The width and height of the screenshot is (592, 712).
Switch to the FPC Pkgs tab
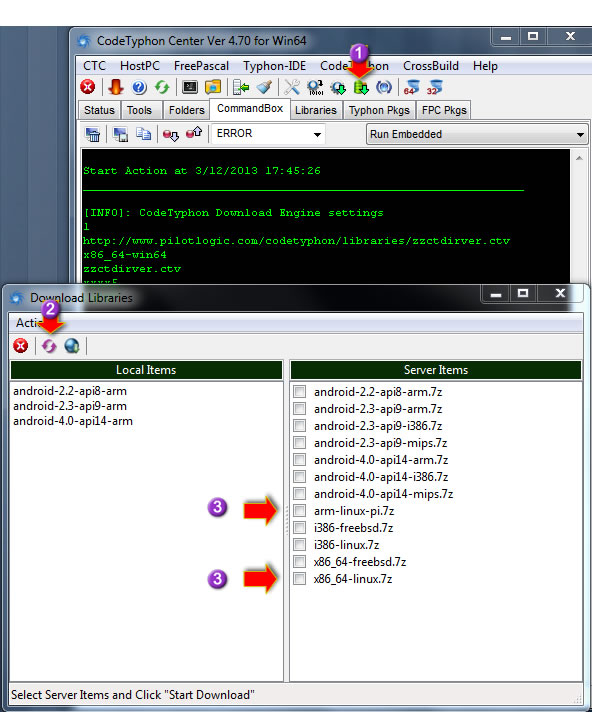click(x=444, y=110)
